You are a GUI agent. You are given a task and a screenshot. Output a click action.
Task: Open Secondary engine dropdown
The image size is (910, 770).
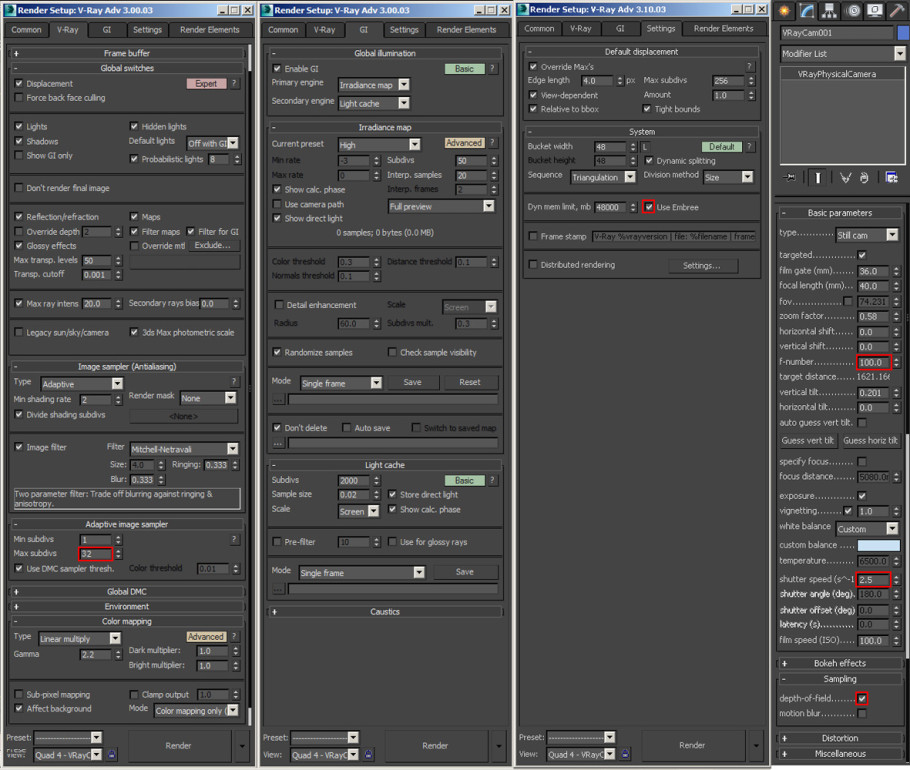[374, 103]
